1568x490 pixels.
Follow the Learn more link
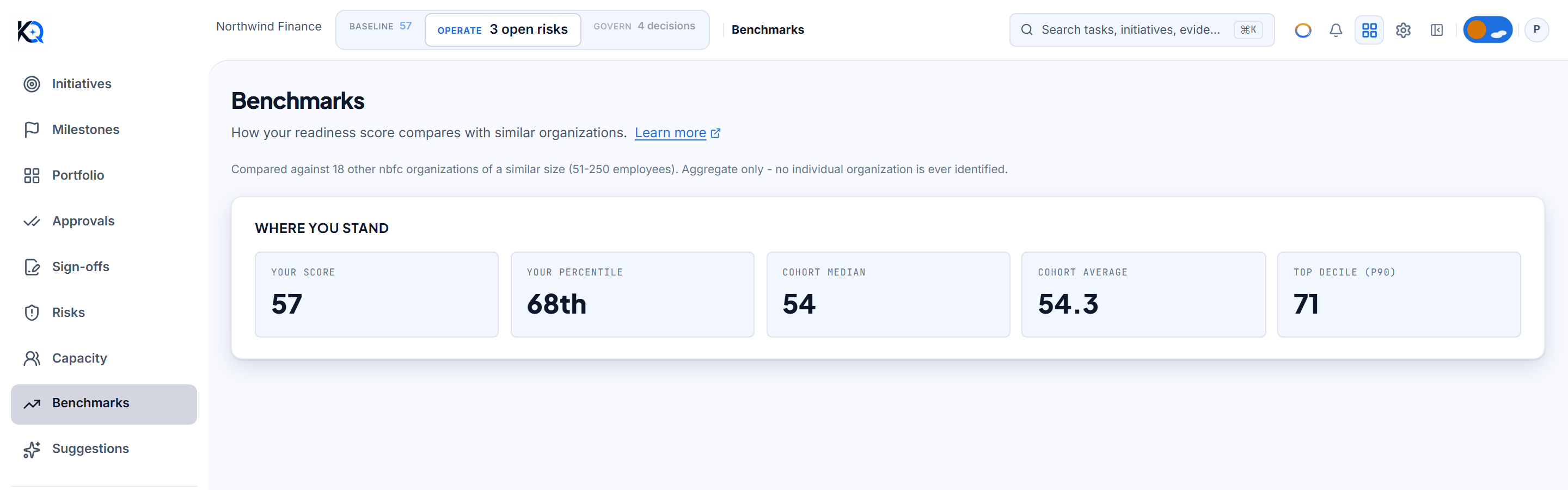pyautogui.click(x=677, y=133)
